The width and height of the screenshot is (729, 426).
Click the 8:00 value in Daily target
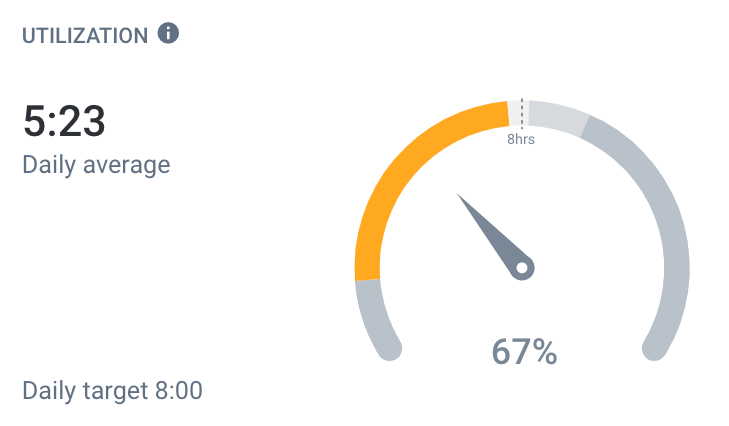(x=179, y=390)
